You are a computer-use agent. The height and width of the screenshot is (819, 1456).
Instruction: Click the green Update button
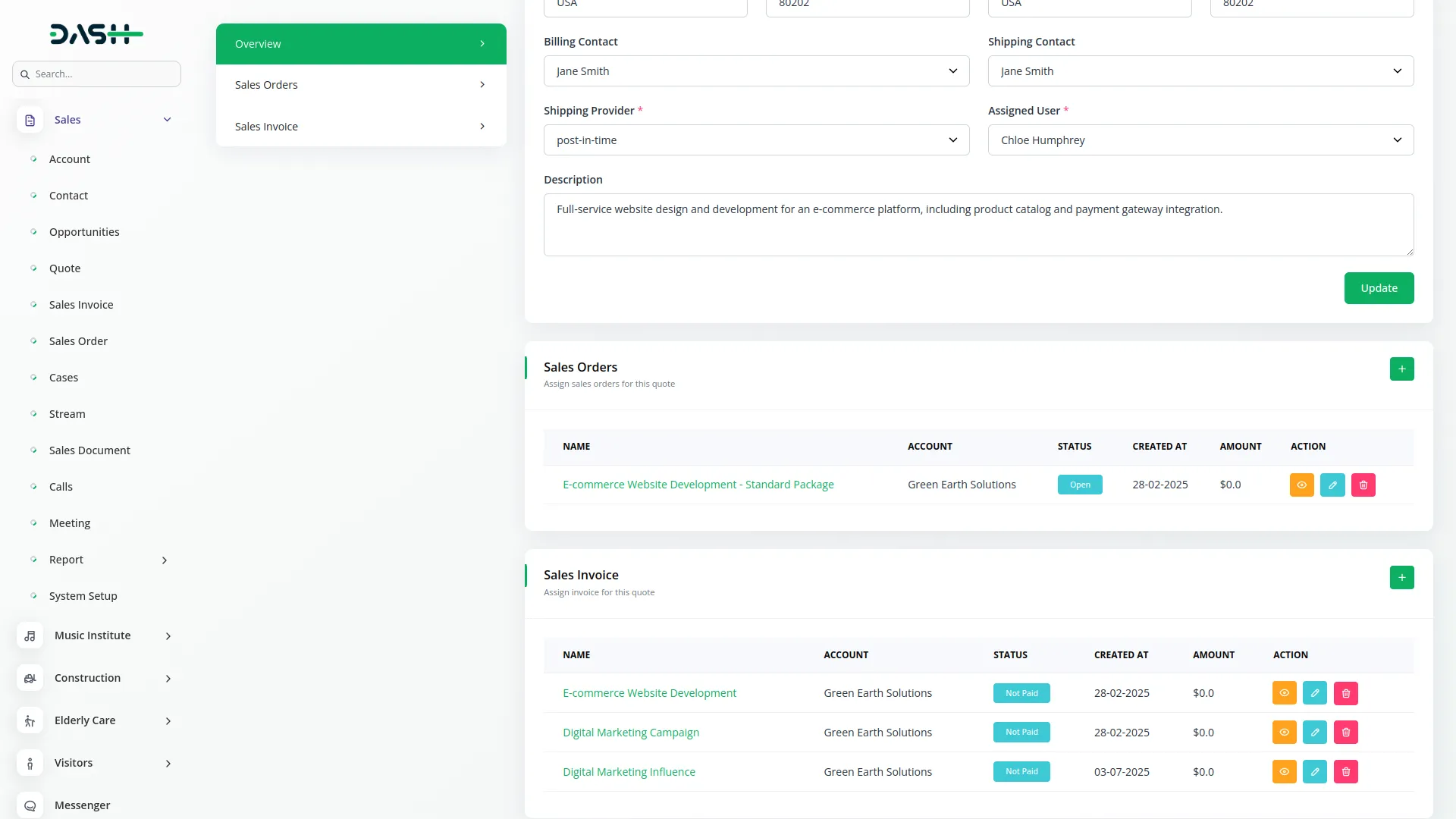click(1378, 288)
